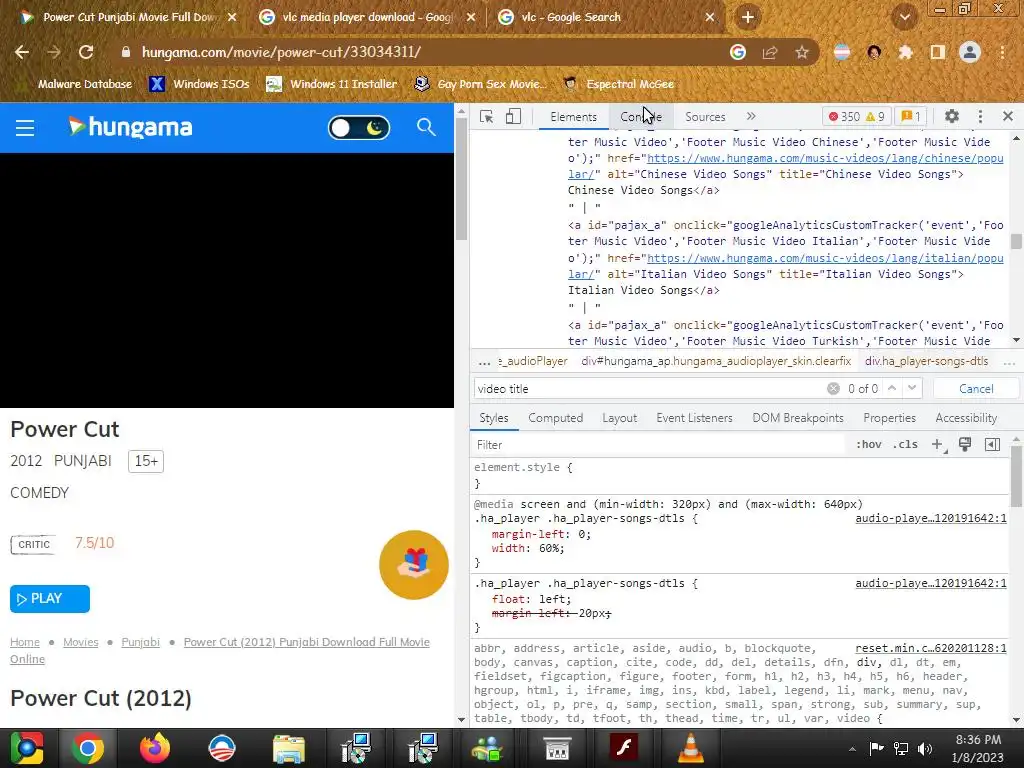Select the Layout pane tab
Viewport: 1024px width, 768px height.
(x=619, y=418)
